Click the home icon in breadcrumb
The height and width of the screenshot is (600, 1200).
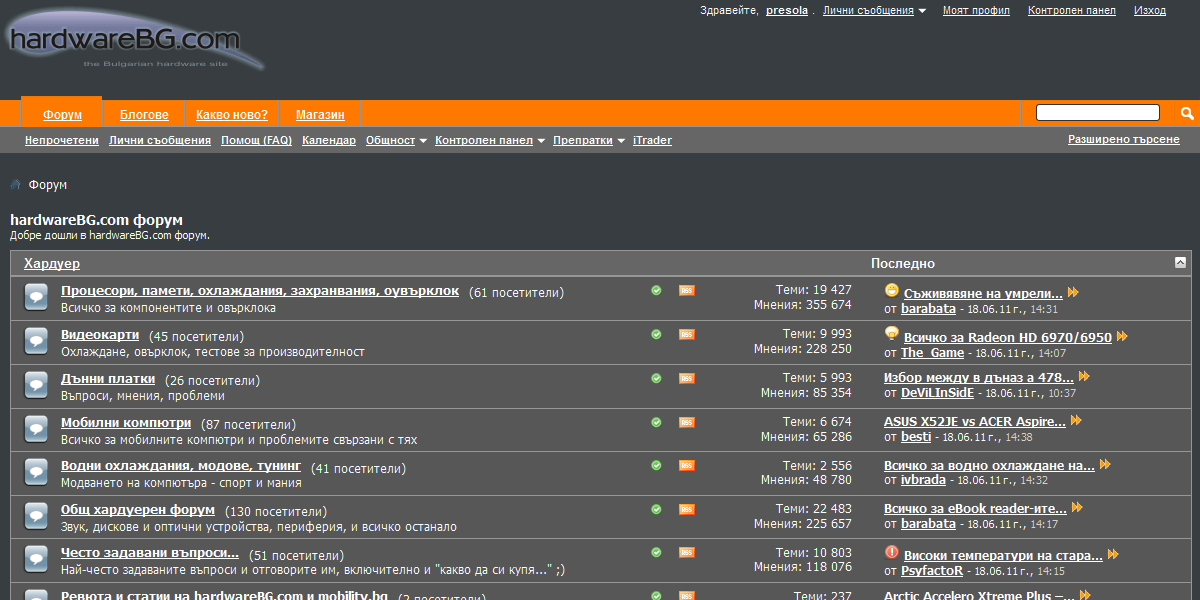click(16, 185)
